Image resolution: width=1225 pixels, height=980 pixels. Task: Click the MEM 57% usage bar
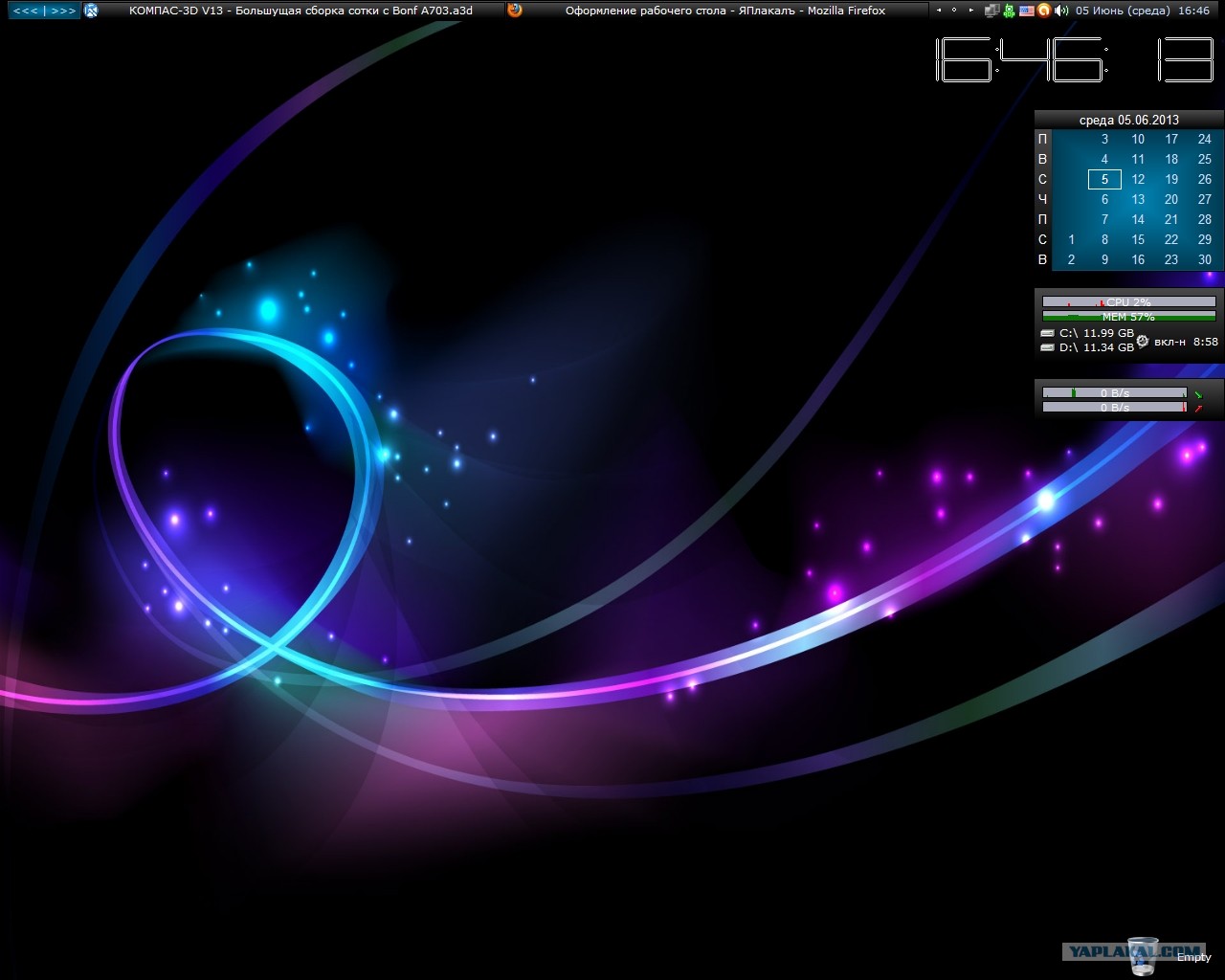pos(1128,317)
